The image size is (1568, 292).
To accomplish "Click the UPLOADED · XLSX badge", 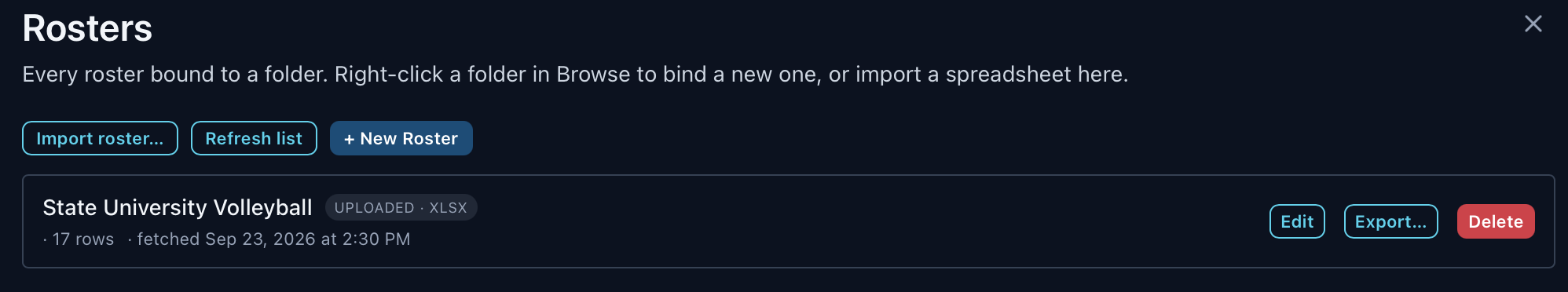I will click(x=401, y=207).
